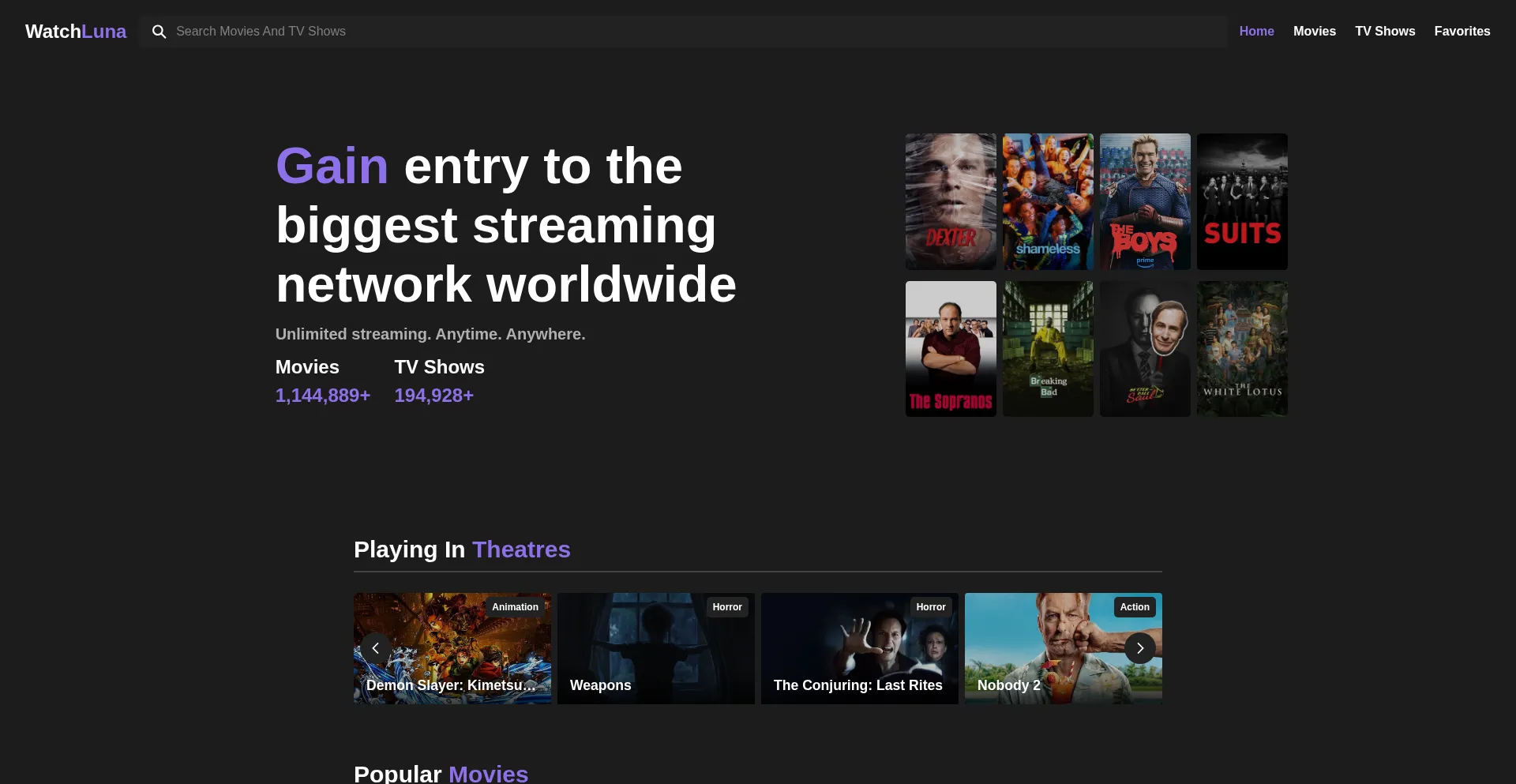The image size is (1516, 784).
Task: Click the Action tag on Nobody 2
Action: click(x=1134, y=607)
